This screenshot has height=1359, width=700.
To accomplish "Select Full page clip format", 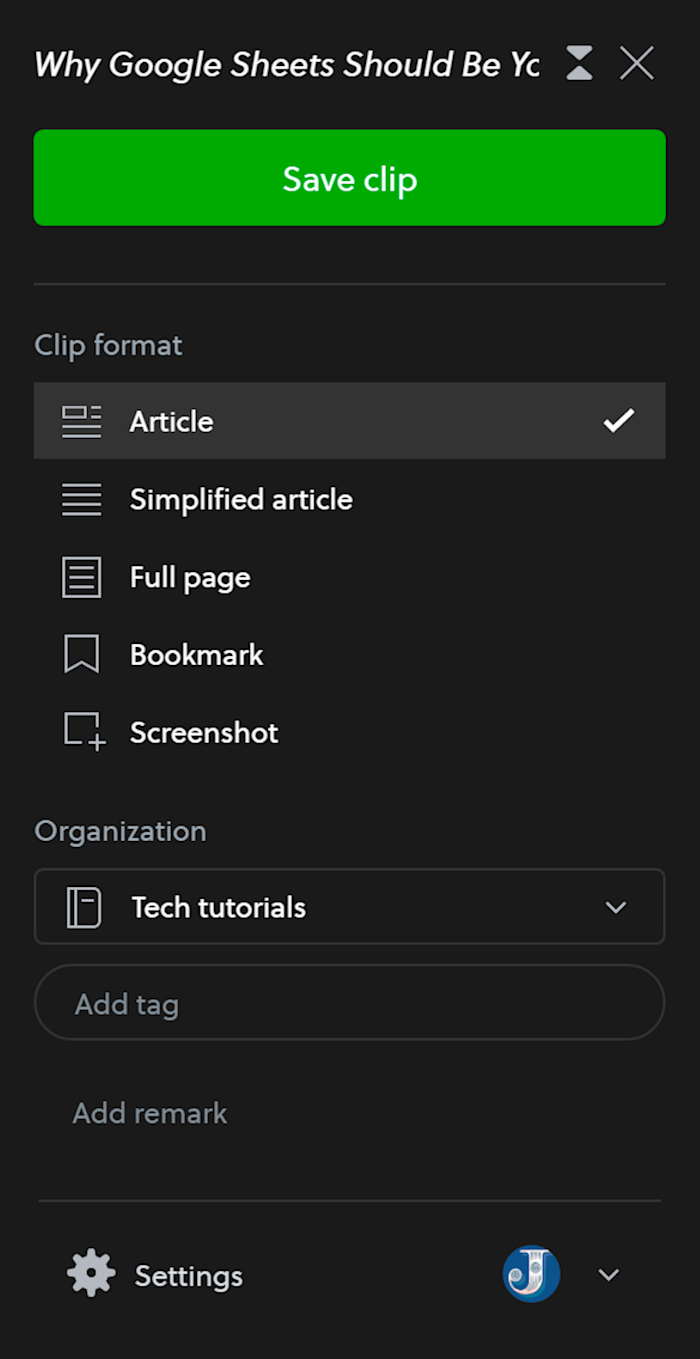I will click(349, 577).
